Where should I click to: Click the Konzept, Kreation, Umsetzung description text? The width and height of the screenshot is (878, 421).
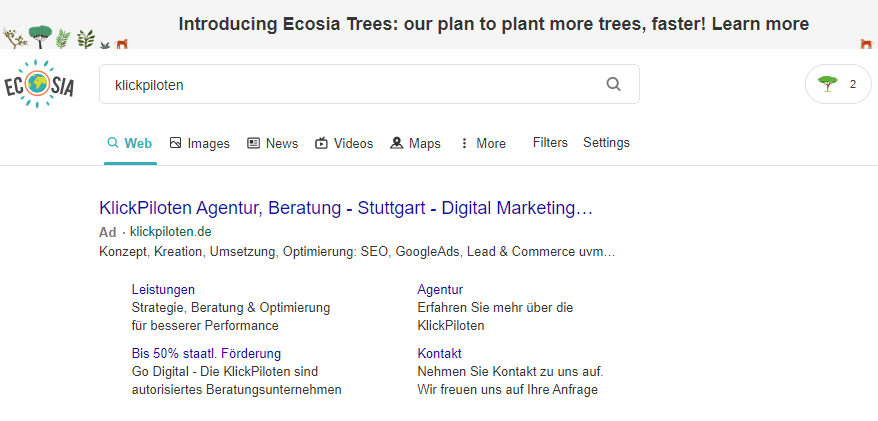coord(357,252)
